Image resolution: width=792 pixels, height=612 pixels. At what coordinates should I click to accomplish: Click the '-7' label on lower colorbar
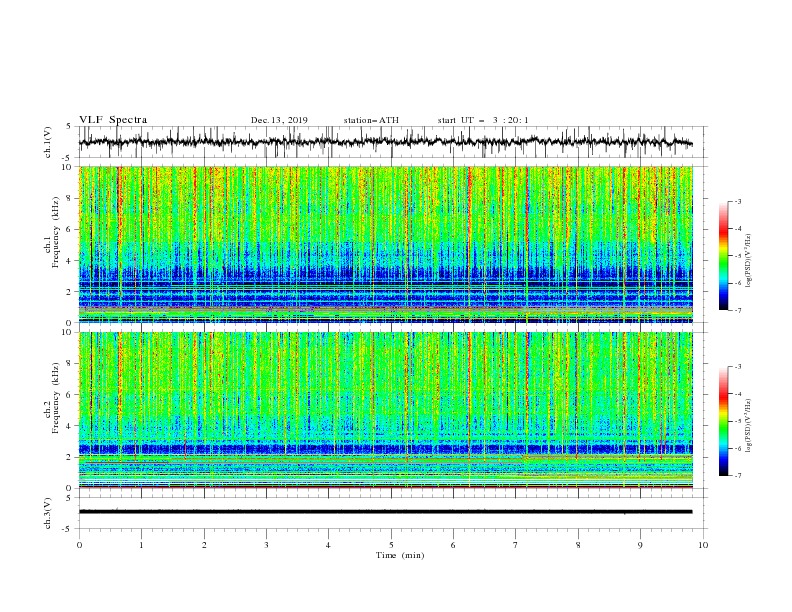[x=737, y=475]
